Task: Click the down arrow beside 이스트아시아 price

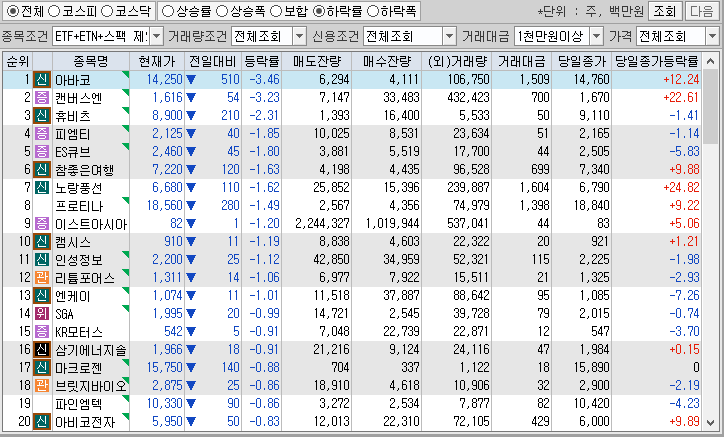Action: [191, 224]
